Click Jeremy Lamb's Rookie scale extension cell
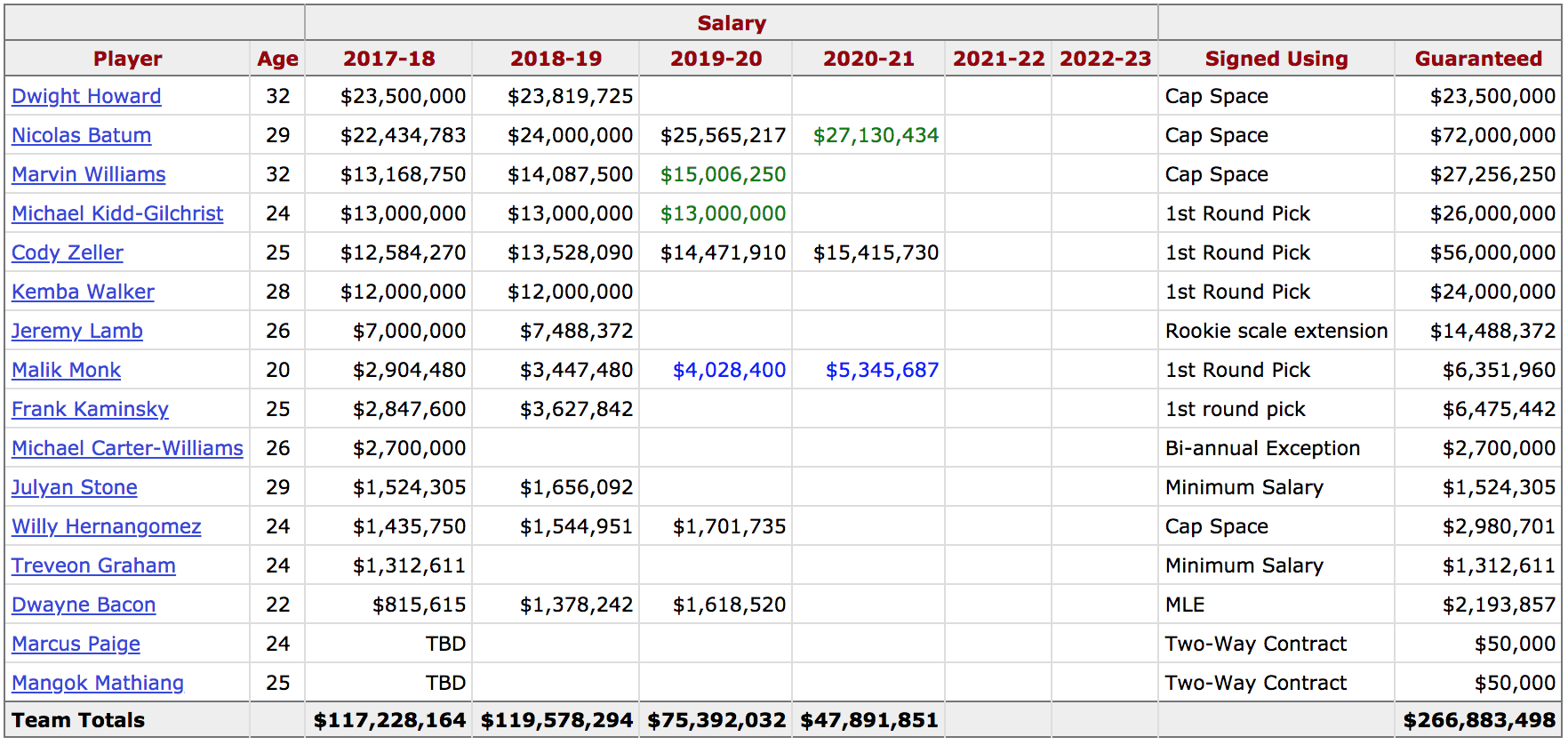This screenshot has width=1568, height=745. 1276,331
